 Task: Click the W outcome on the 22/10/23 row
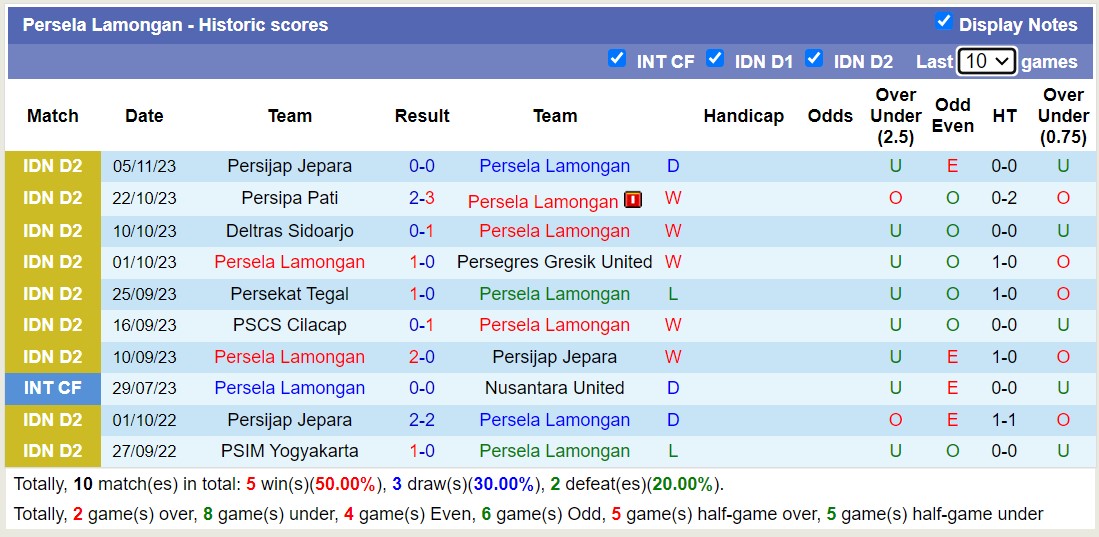tap(673, 198)
